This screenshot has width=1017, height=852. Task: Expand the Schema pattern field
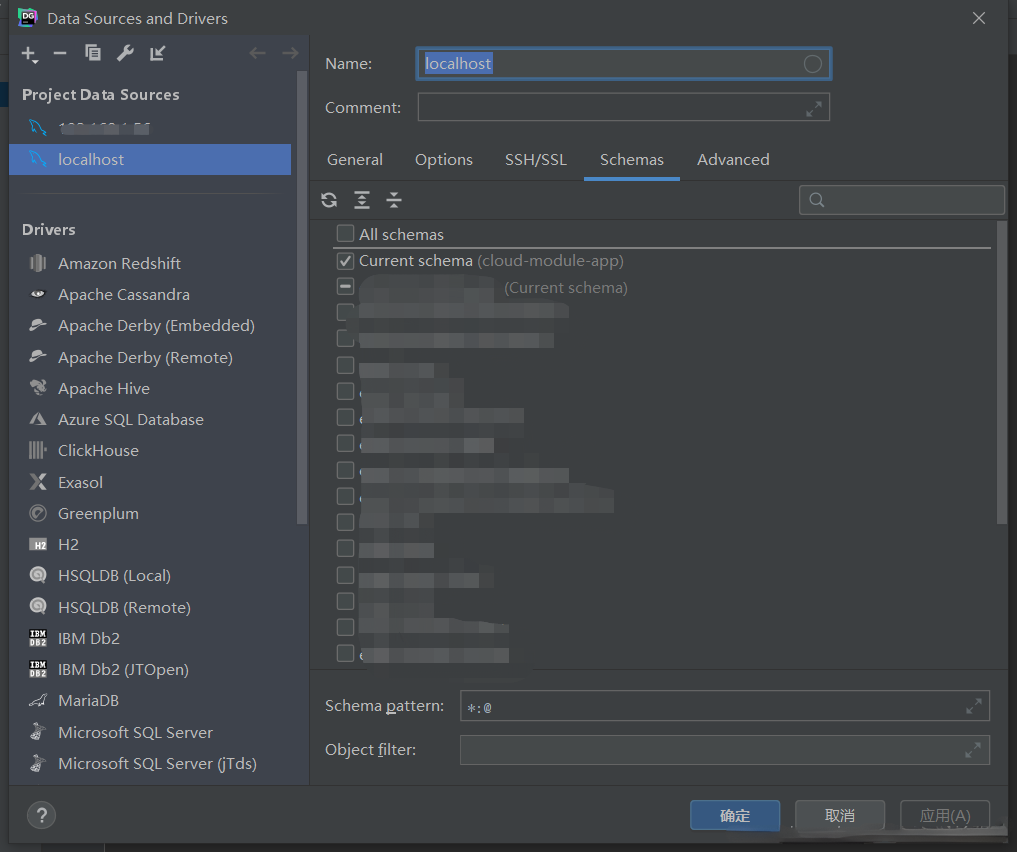(x=974, y=706)
